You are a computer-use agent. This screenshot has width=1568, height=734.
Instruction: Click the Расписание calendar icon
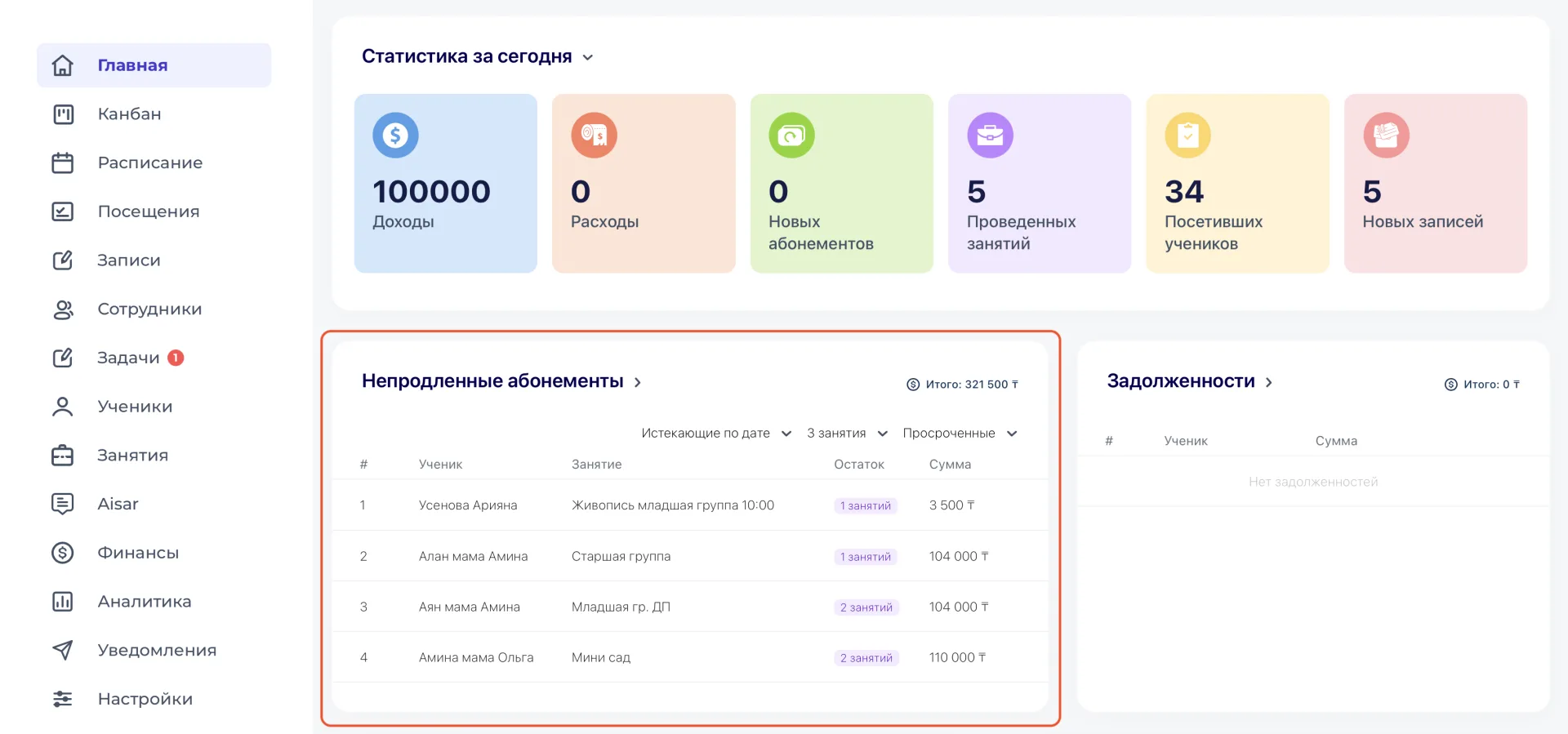(63, 162)
